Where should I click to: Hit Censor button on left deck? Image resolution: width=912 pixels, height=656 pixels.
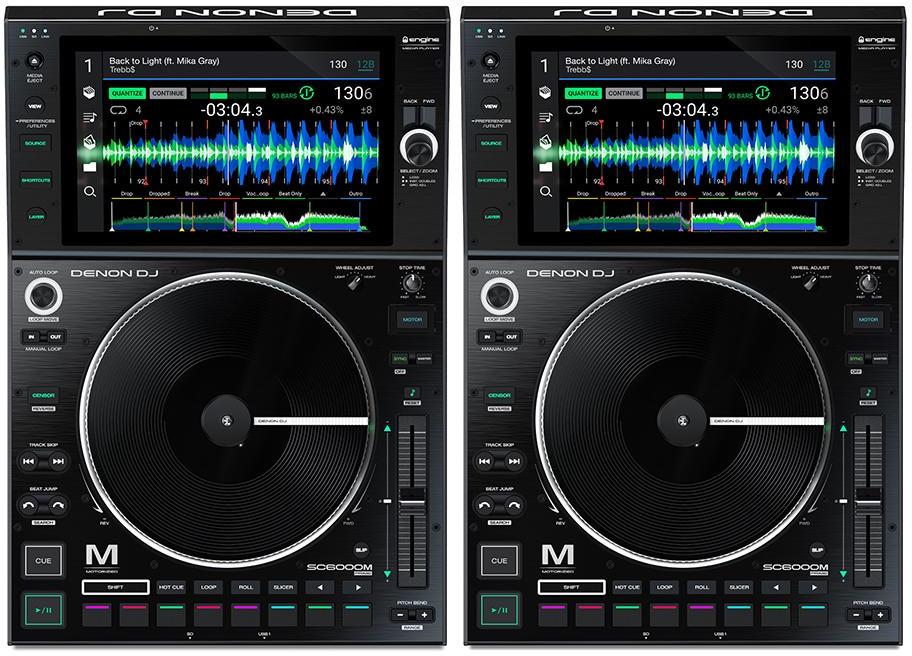[x=44, y=395]
